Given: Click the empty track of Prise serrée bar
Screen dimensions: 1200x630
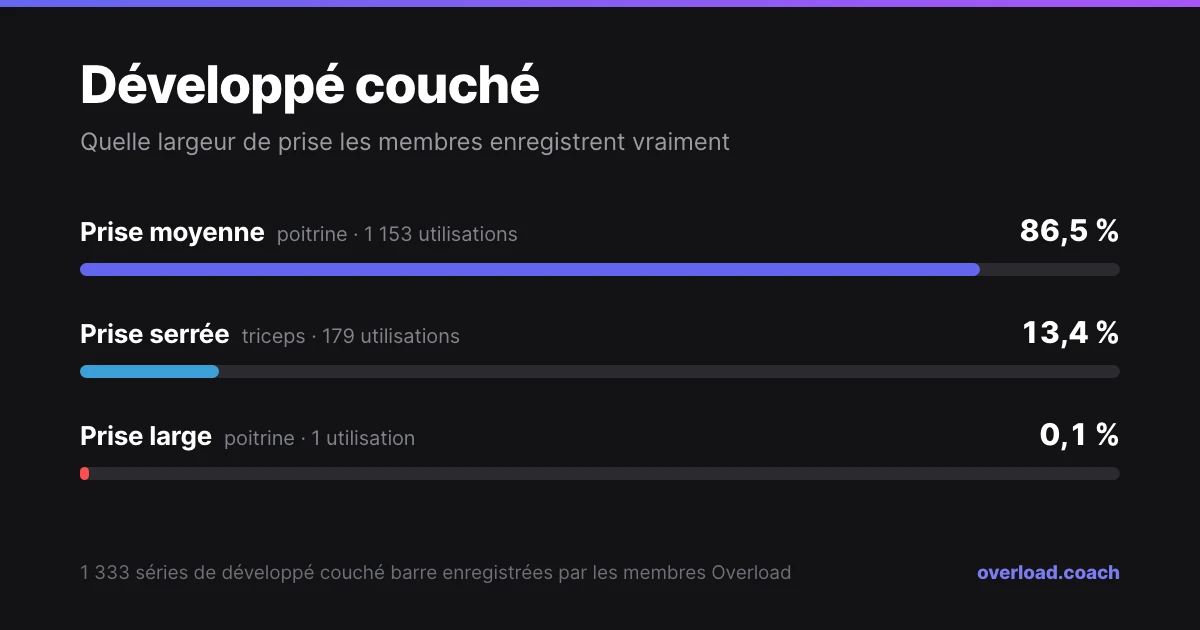Looking at the screenshot, I should click(x=669, y=371).
